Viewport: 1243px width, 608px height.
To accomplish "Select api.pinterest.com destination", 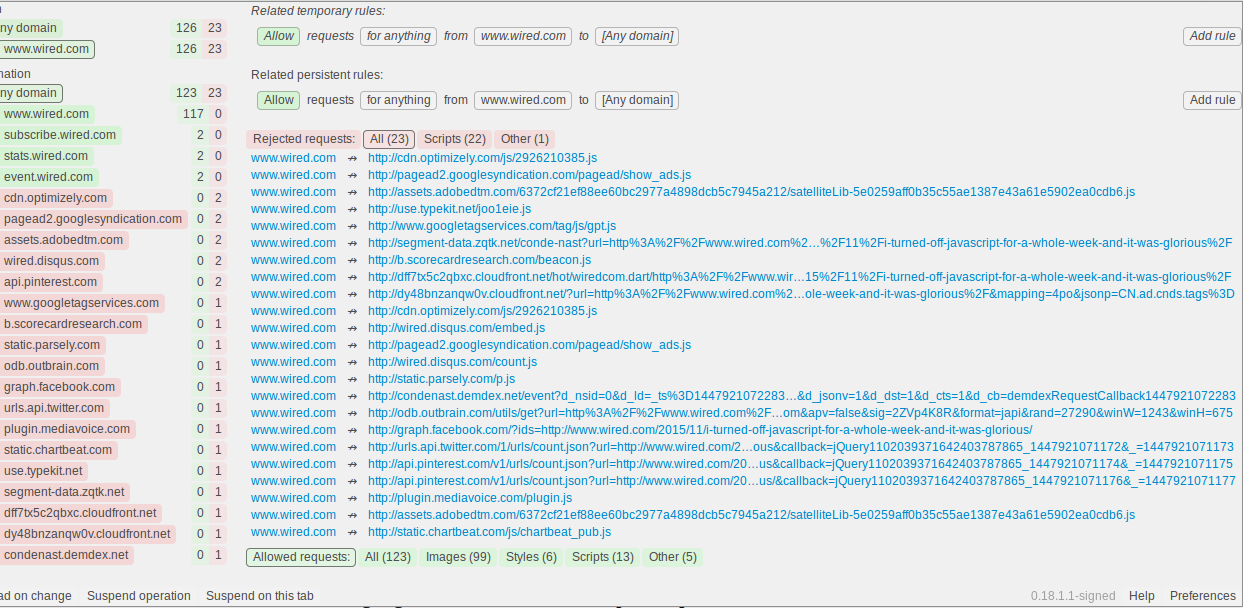I will 51,282.
